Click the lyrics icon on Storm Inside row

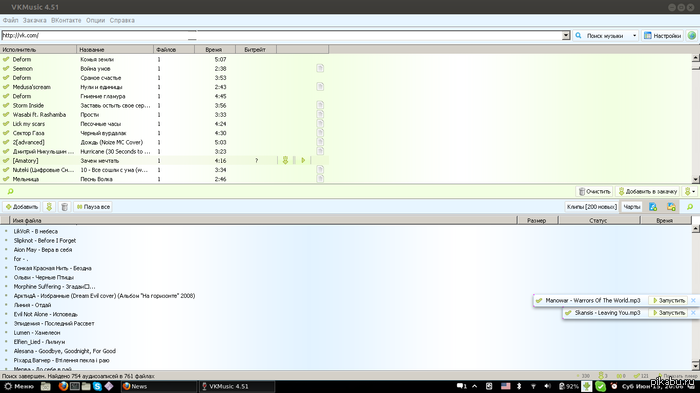[320, 105]
